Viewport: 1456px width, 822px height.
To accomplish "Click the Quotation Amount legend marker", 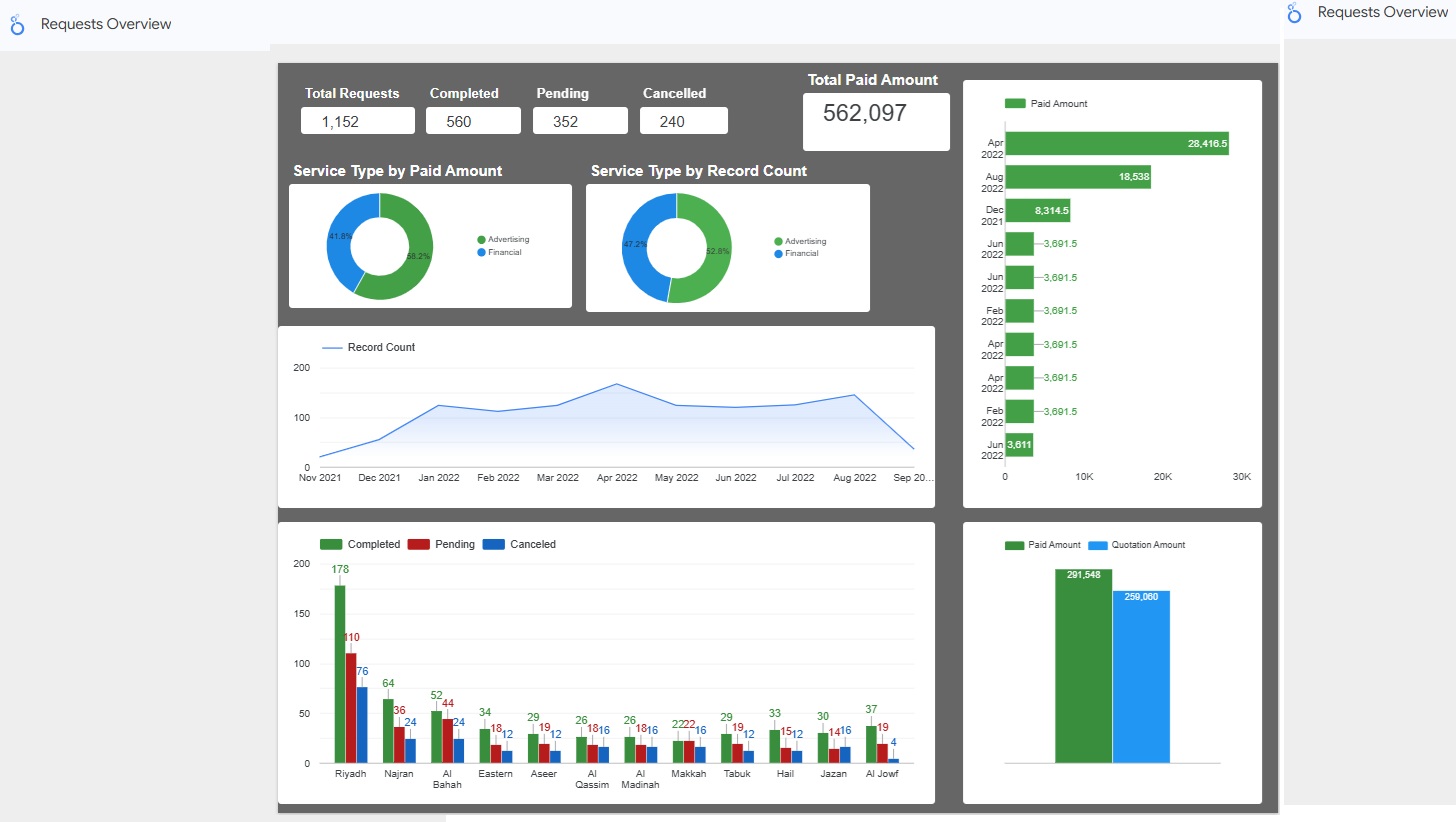I will point(1099,545).
